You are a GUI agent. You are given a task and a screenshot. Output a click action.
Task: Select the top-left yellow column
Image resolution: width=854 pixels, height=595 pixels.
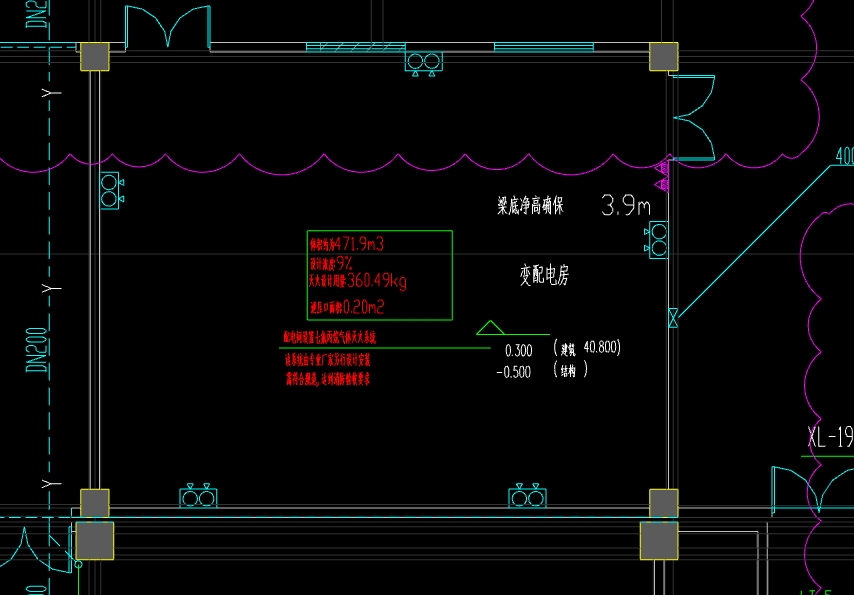pos(95,56)
